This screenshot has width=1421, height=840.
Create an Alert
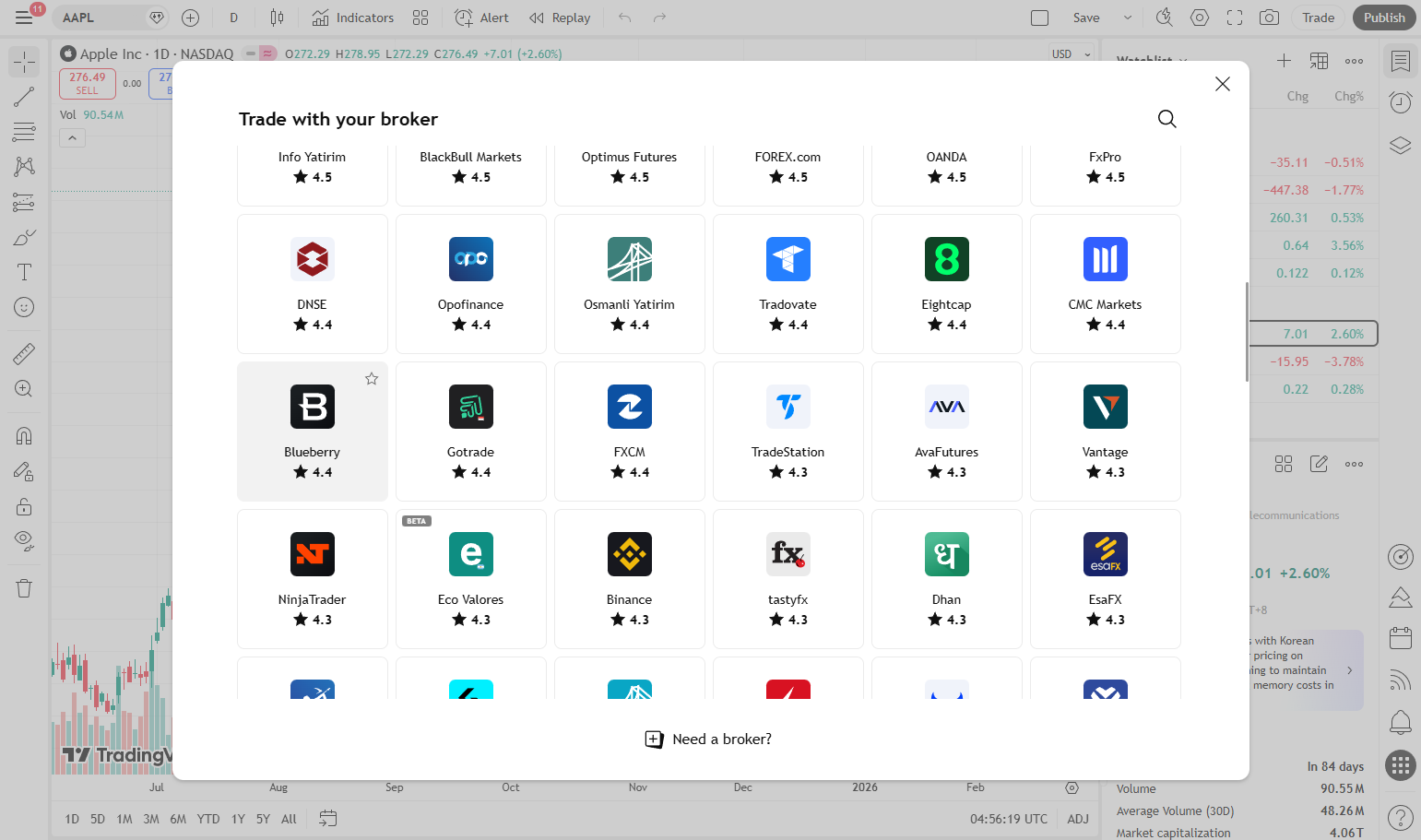point(481,18)
